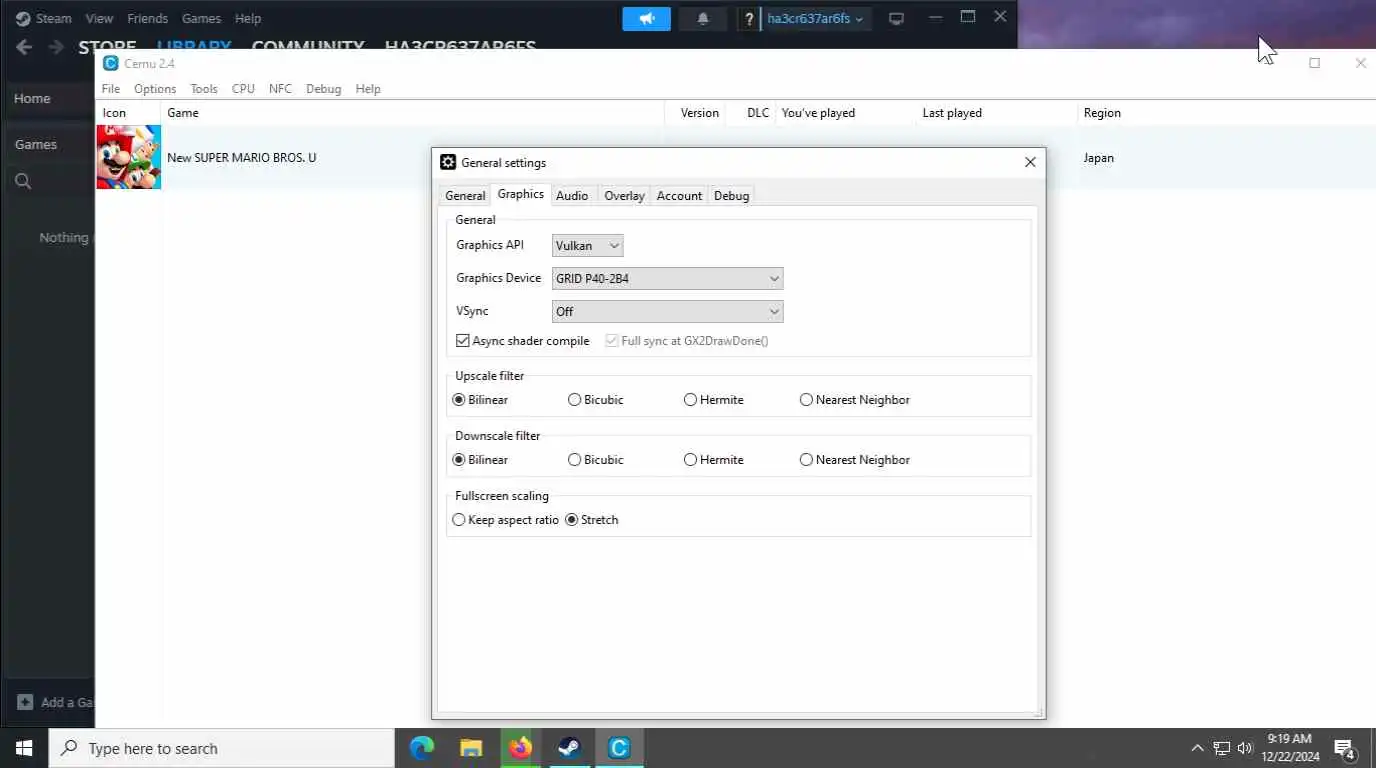The width and height of the screenshot is (1376, 768).
Task: Open Steam Games menu
Action: tap(201, 18)
